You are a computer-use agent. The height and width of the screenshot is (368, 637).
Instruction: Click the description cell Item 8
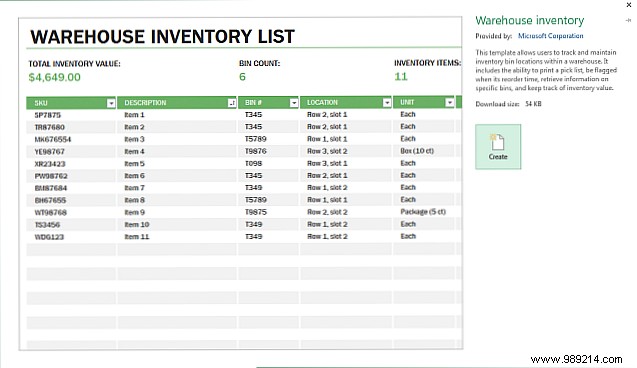click(134, 200)
